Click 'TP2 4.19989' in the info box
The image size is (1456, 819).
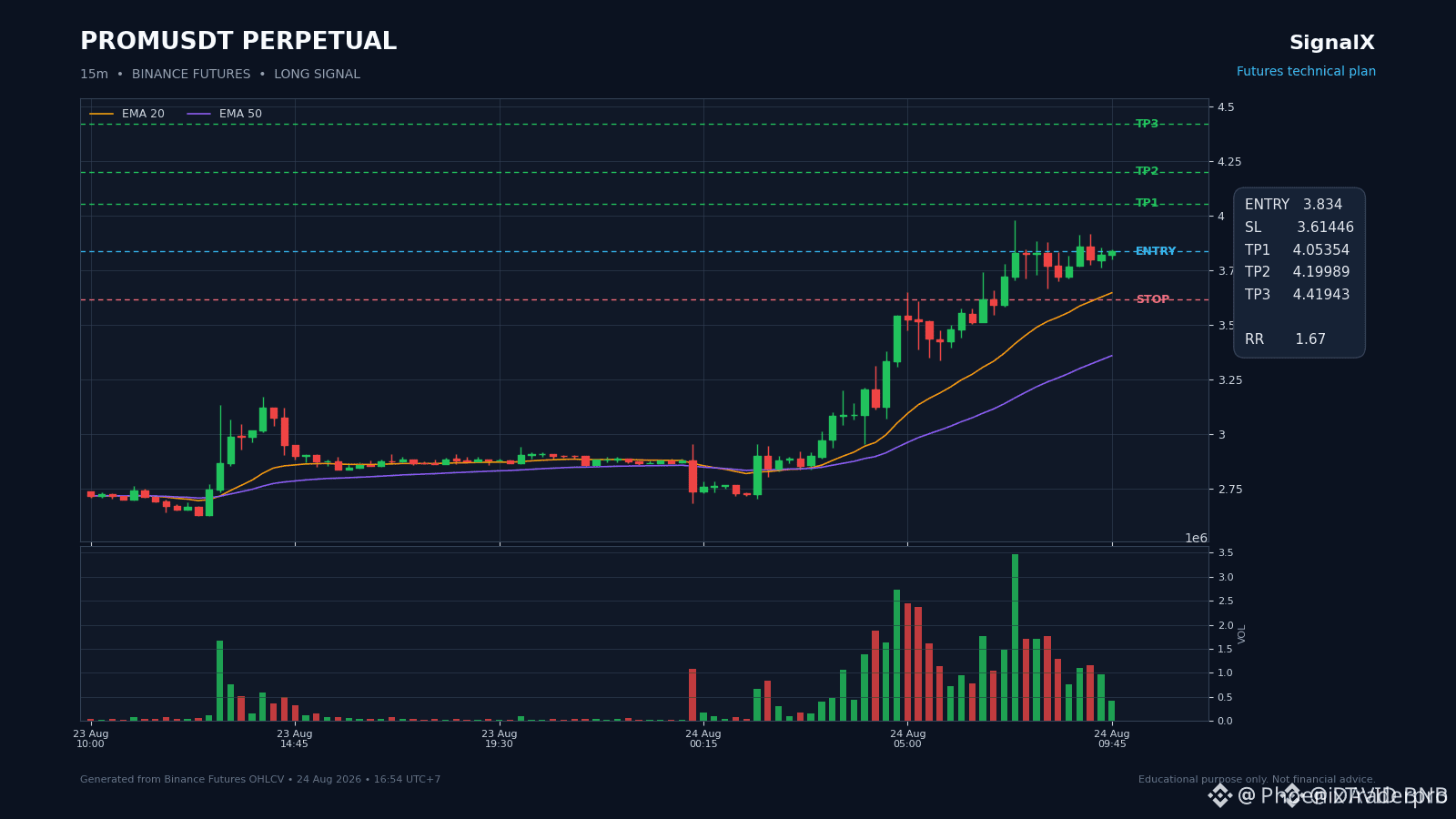pyautogui.click(x=1297, y=272)
